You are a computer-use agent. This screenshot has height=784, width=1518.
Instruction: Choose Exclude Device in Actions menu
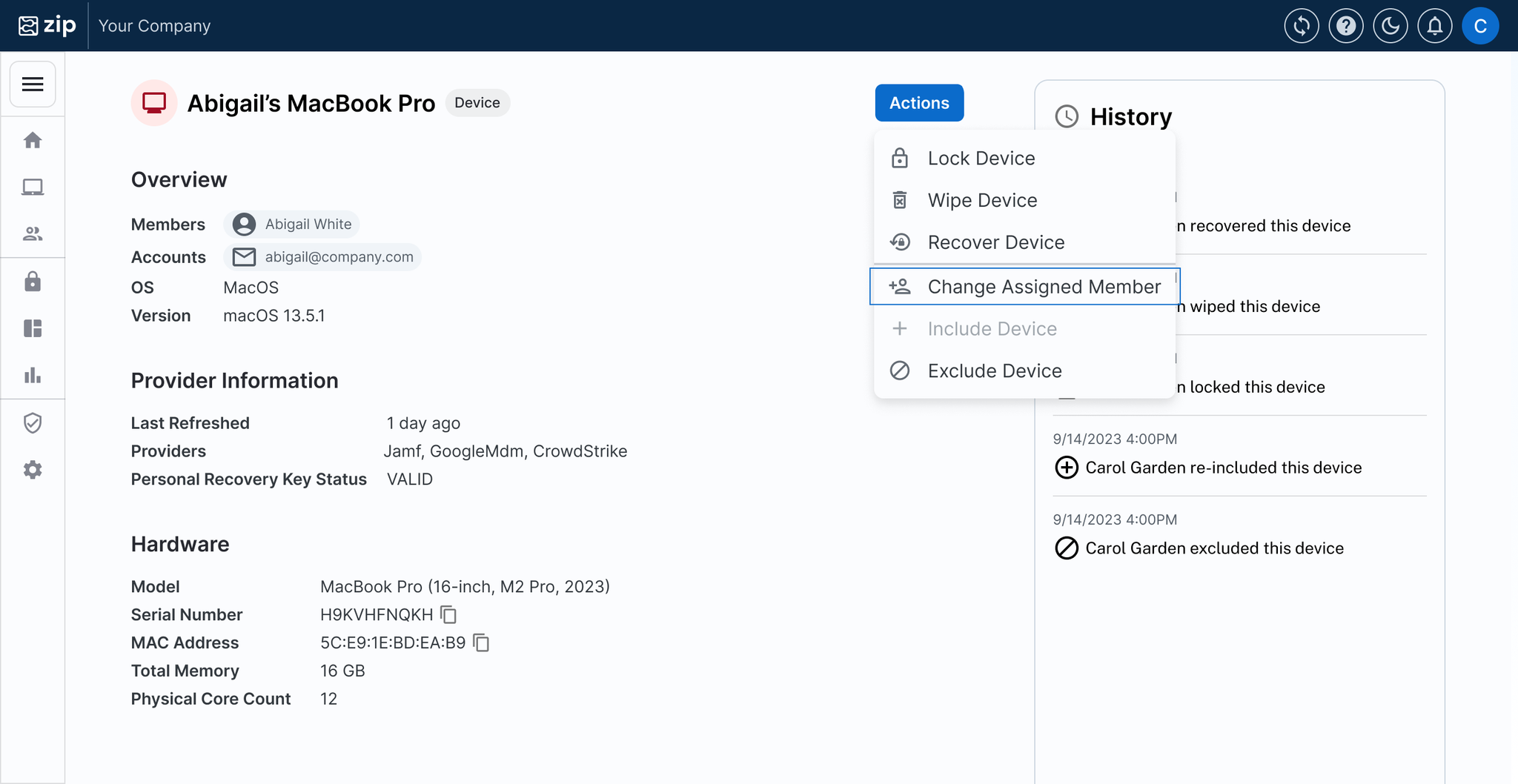click(994, 371)
